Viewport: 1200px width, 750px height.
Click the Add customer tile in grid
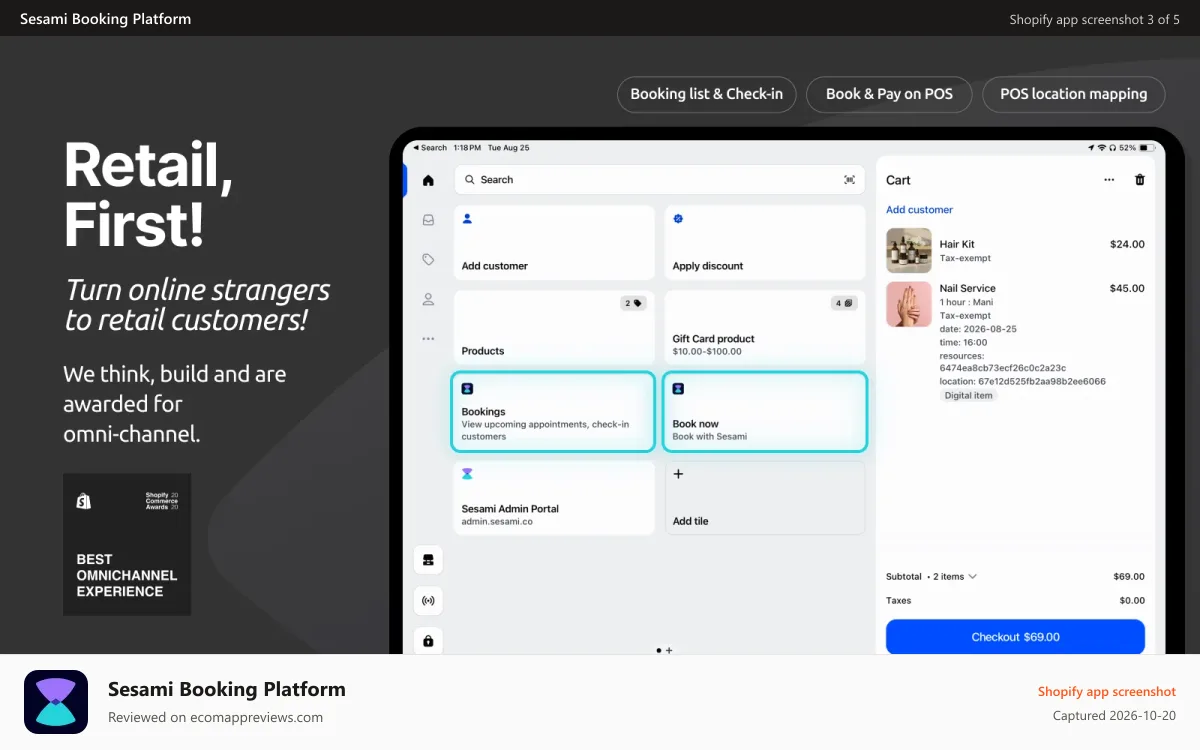[554, 243]
